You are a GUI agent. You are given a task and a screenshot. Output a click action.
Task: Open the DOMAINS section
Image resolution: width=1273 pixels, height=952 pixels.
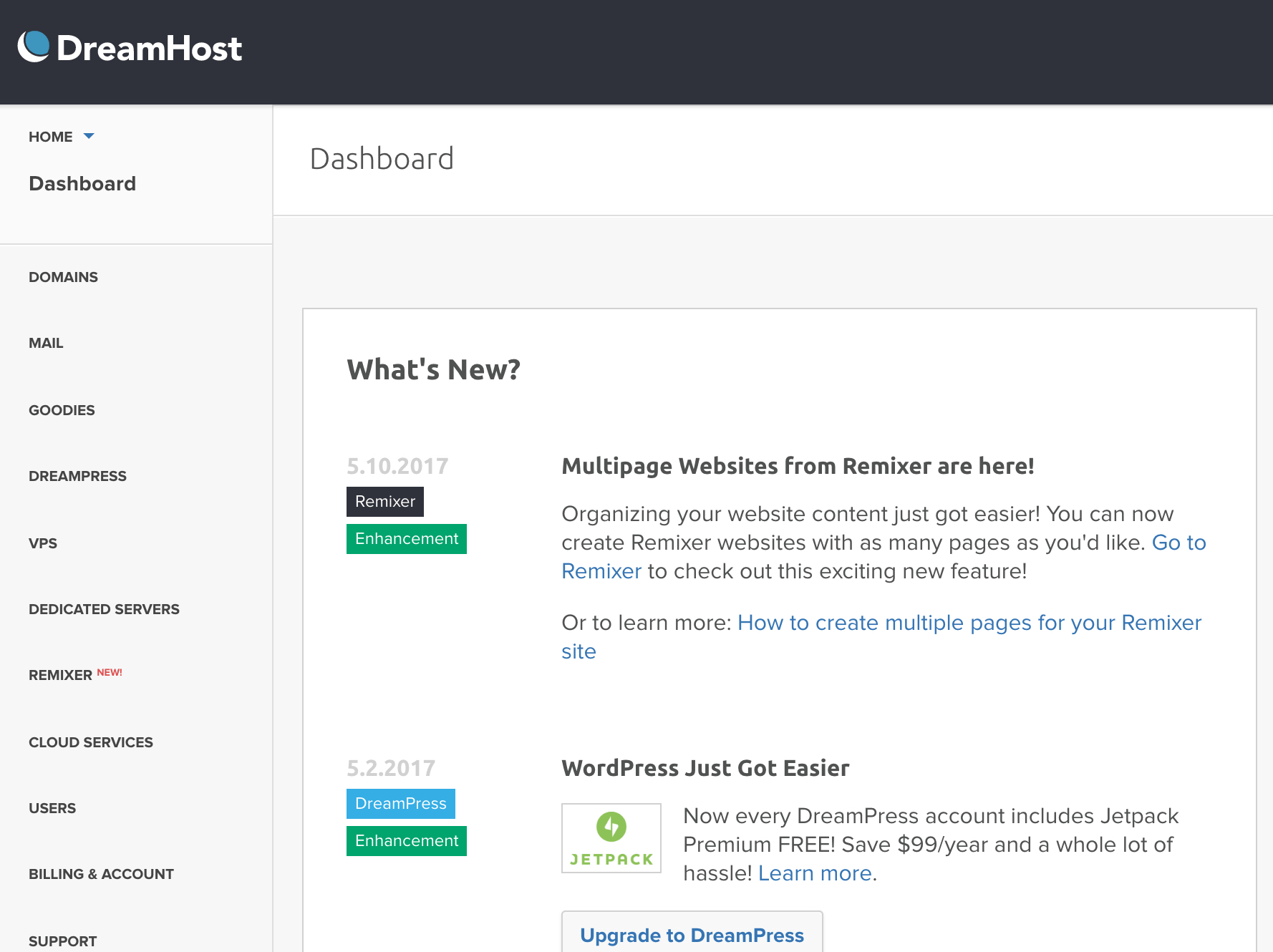coord(63,277)
